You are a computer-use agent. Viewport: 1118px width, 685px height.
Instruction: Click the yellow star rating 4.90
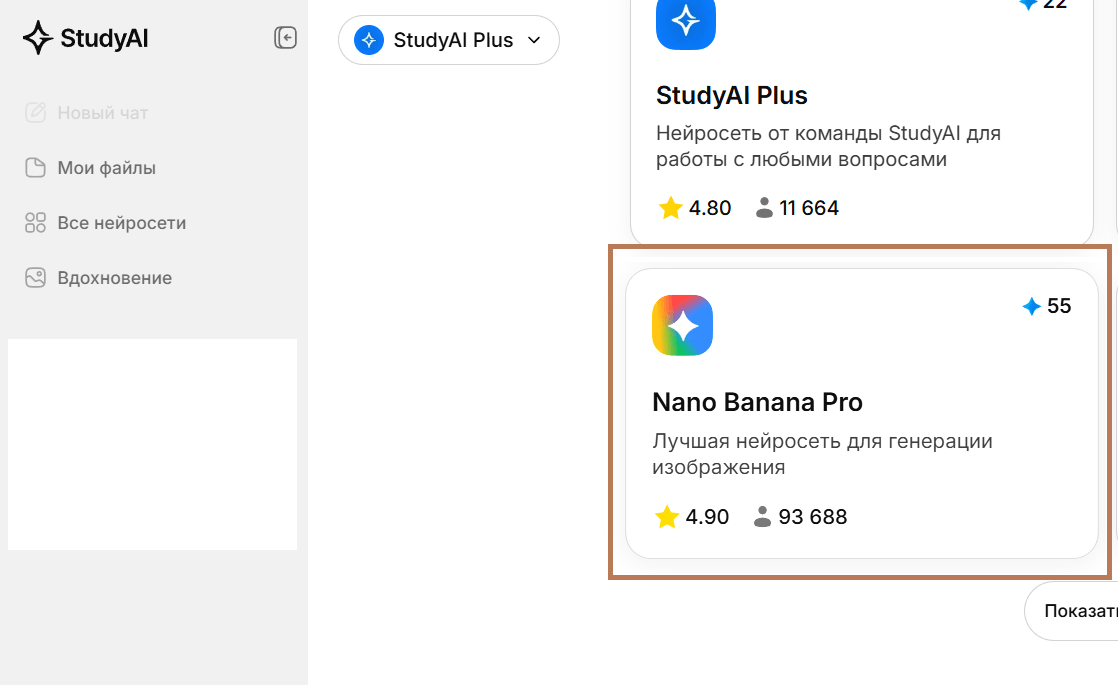[667, 517]
